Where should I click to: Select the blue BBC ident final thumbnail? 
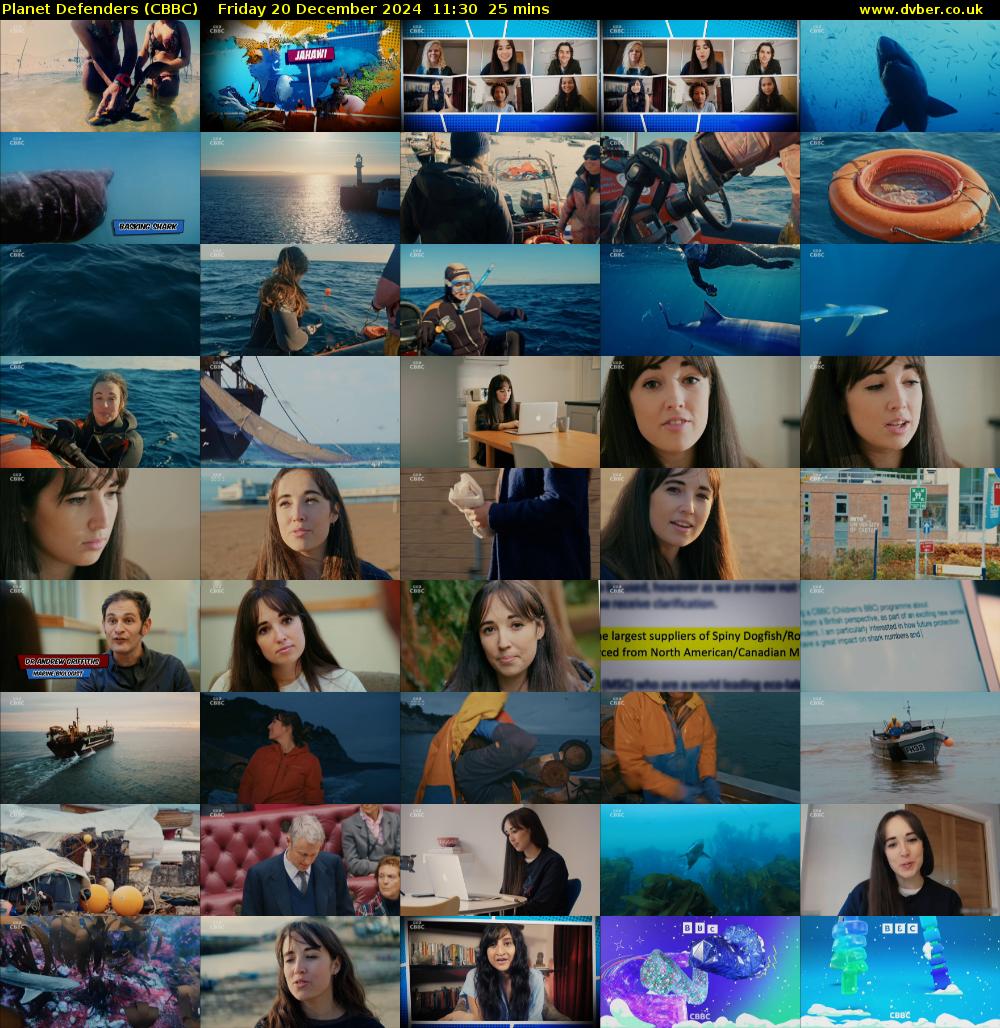[900, 972]
